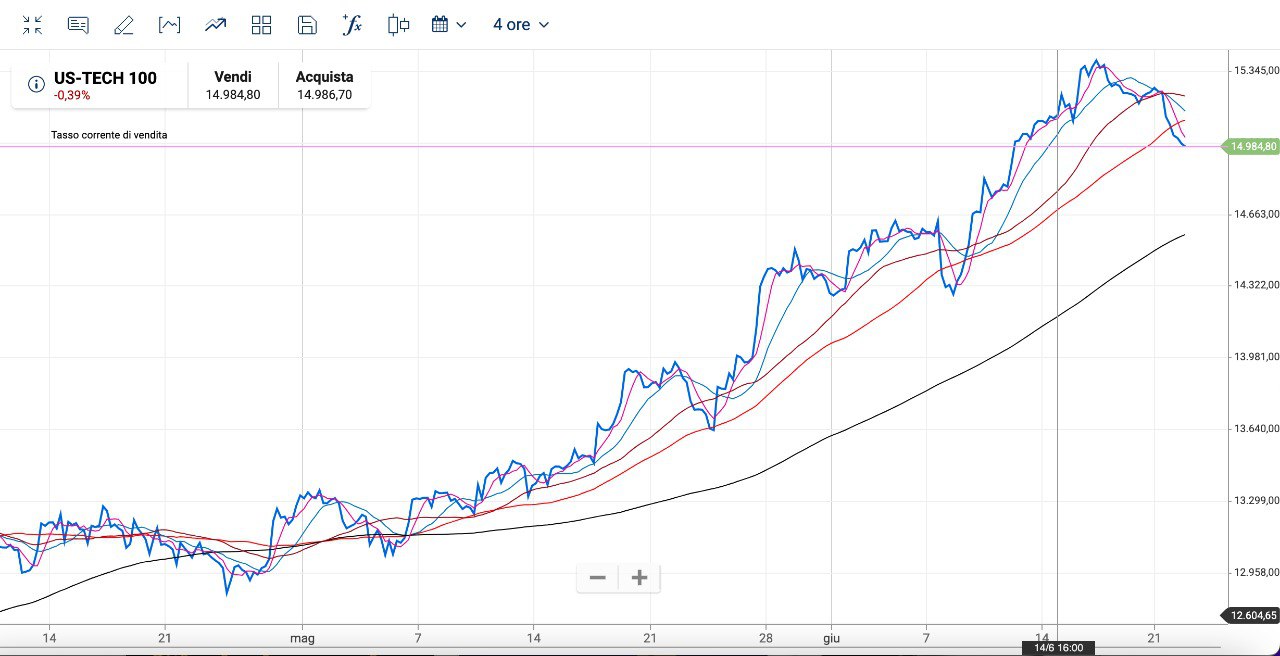Screen dimensions: 1280x656
Task: Open the calendar date range dropdown
Action: [x=449, y=25]
